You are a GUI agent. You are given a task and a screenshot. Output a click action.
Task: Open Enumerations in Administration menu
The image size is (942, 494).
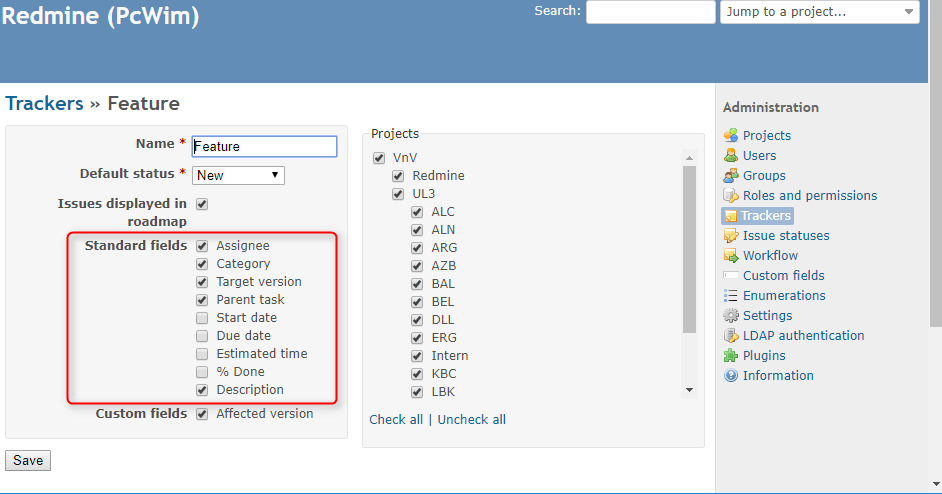784,296
